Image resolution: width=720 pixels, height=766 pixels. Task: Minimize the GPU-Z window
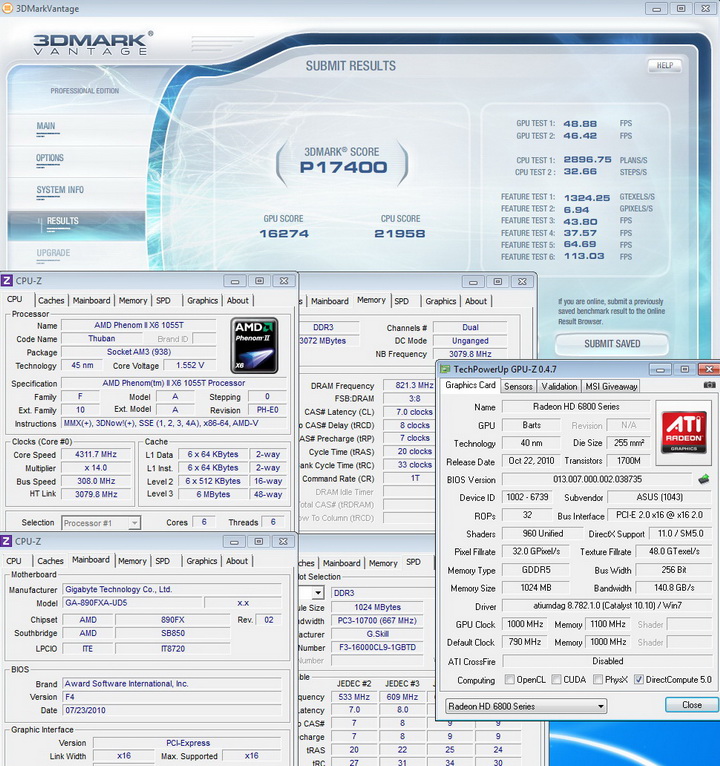point(660,369)
